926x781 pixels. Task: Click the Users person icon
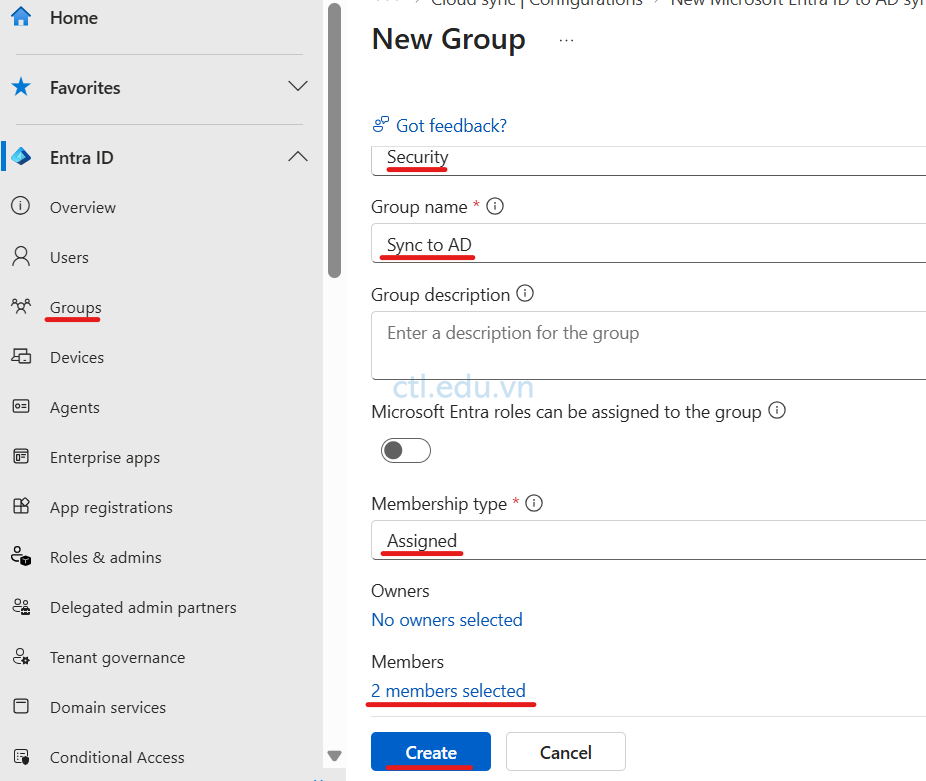pyautogui.click(x=21, y=256)
